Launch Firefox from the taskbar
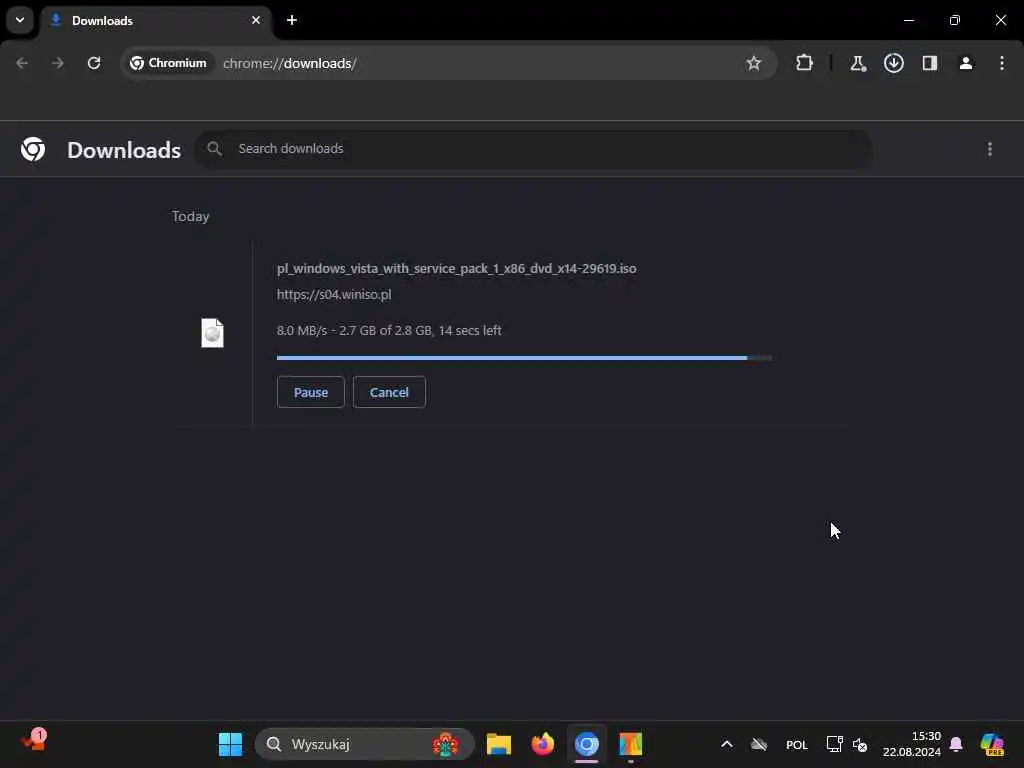1024x768 pixels. point(543,744)
